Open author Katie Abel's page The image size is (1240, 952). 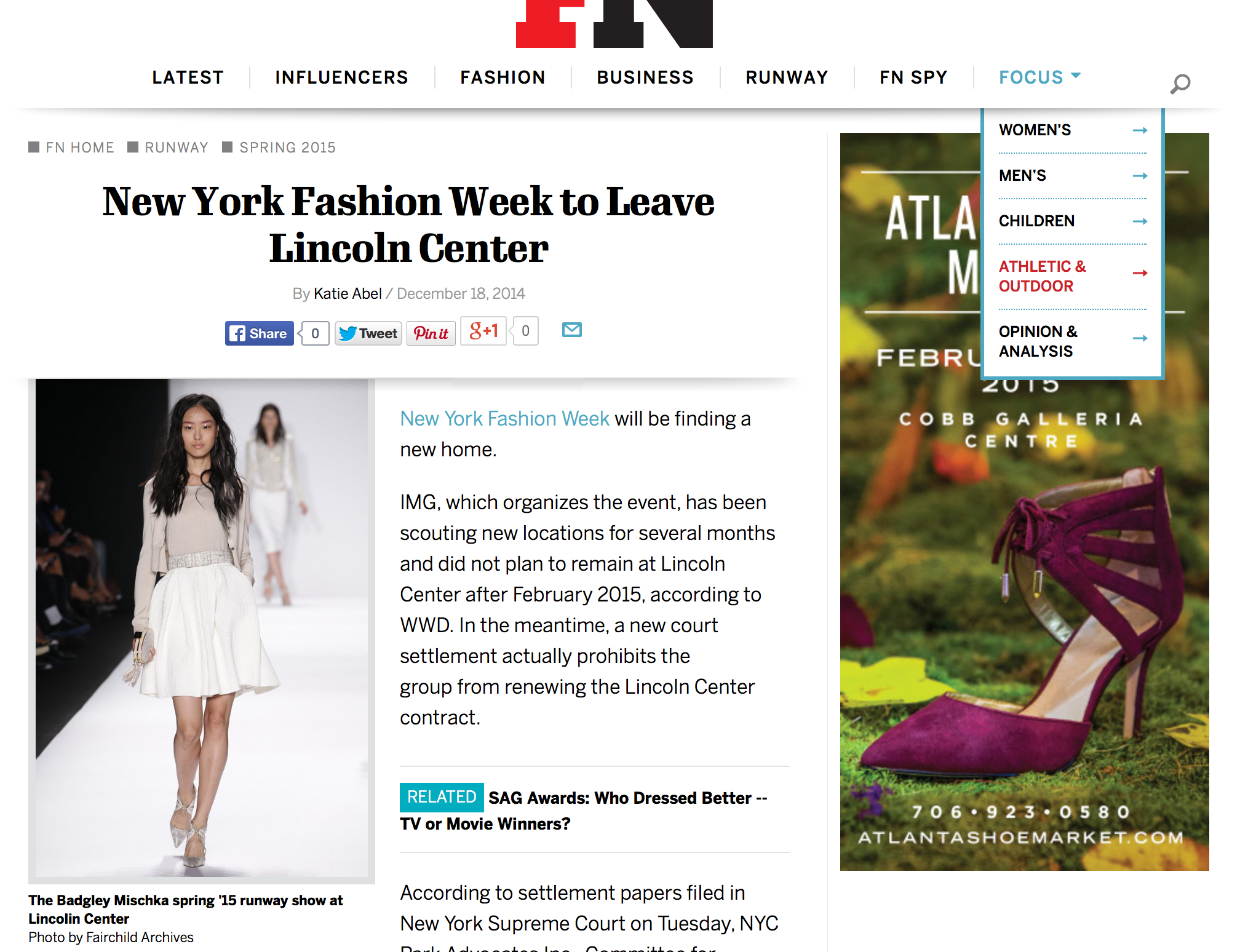click(348, 293)
